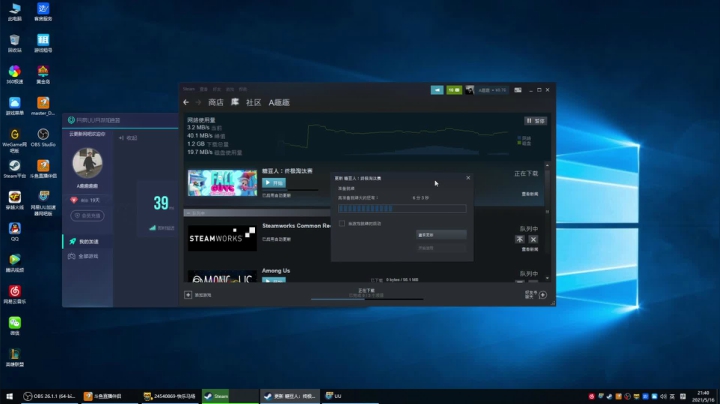
Task: Click the UU accelerator profile avatar
Action: (87, 163)
